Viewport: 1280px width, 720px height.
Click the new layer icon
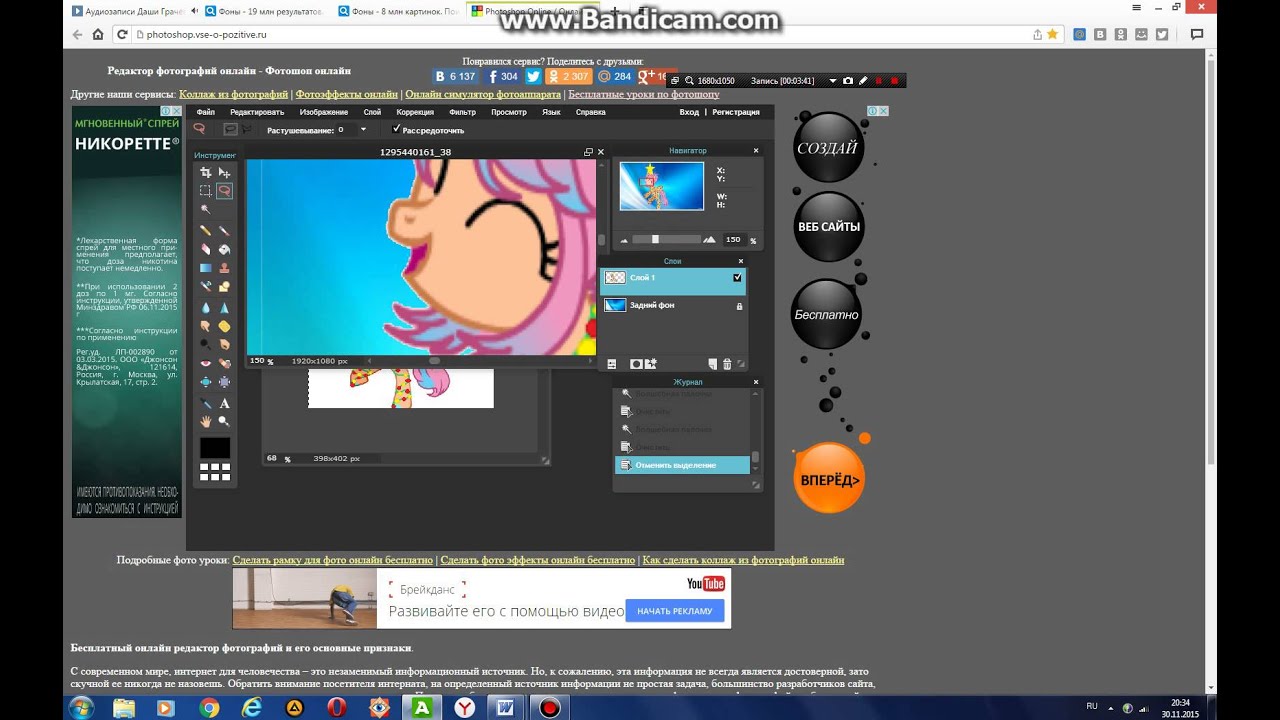coord(713,364)
